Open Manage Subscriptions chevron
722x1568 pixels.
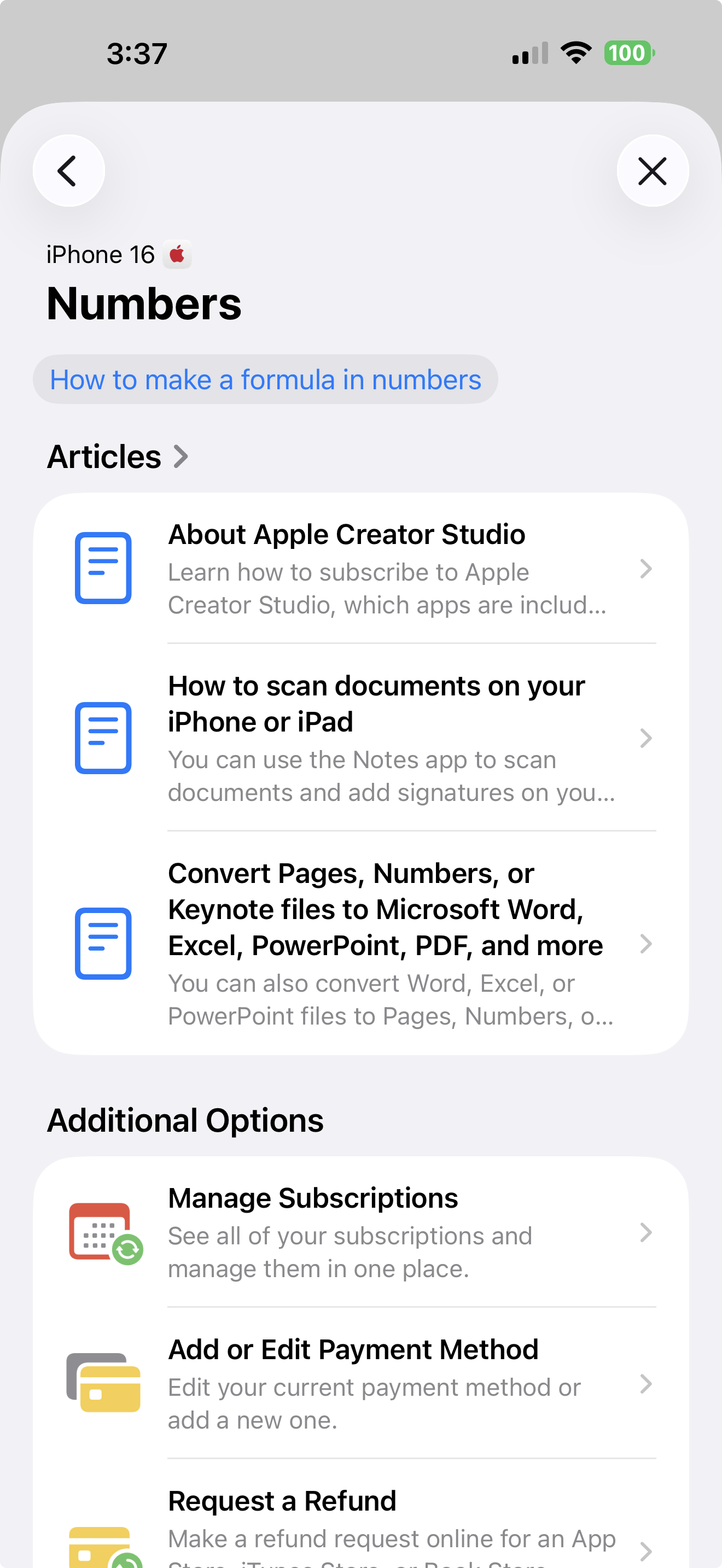(646, 1233)
